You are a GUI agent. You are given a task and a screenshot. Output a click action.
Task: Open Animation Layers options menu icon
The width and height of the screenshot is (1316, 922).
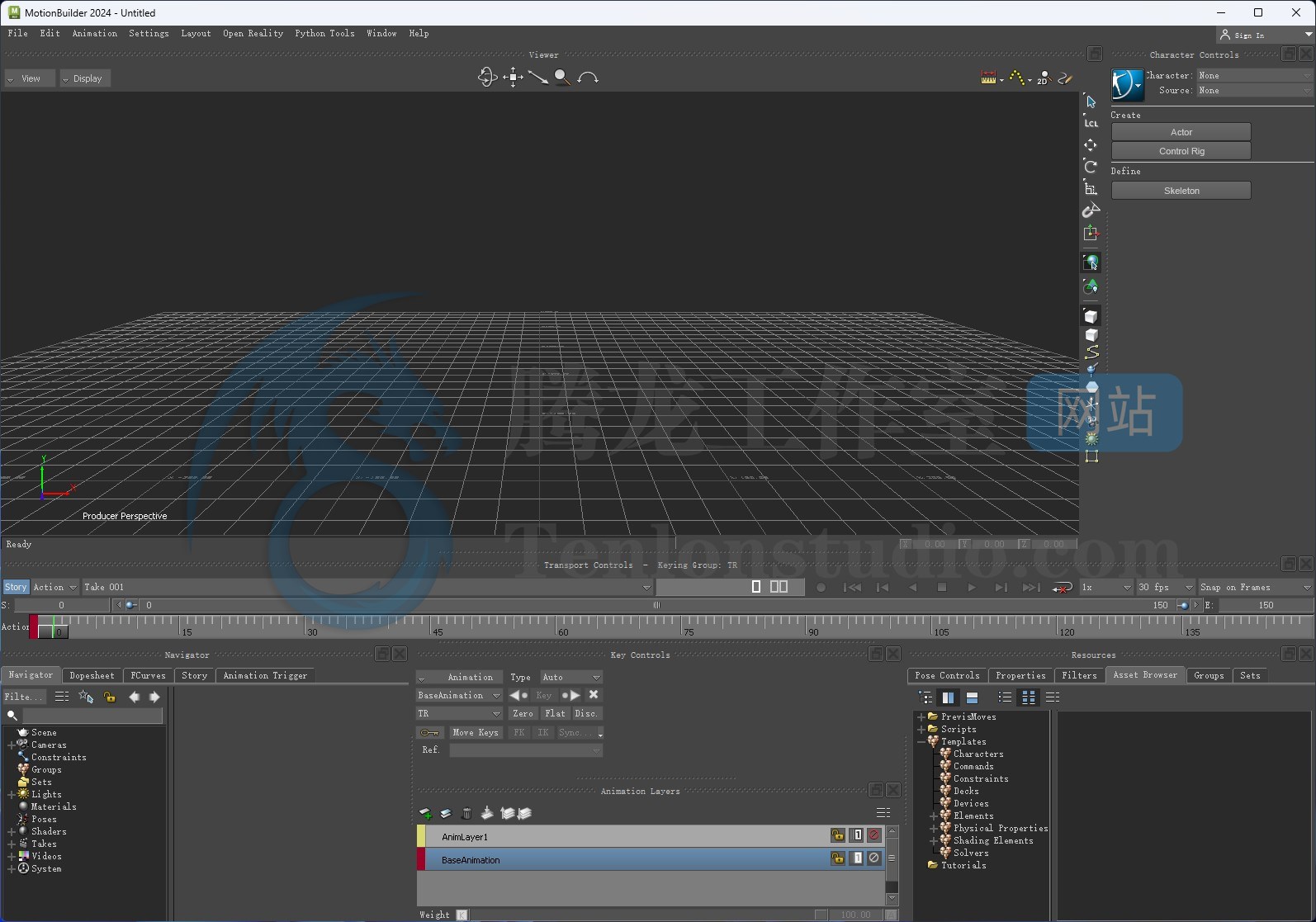tap(883, 813)
